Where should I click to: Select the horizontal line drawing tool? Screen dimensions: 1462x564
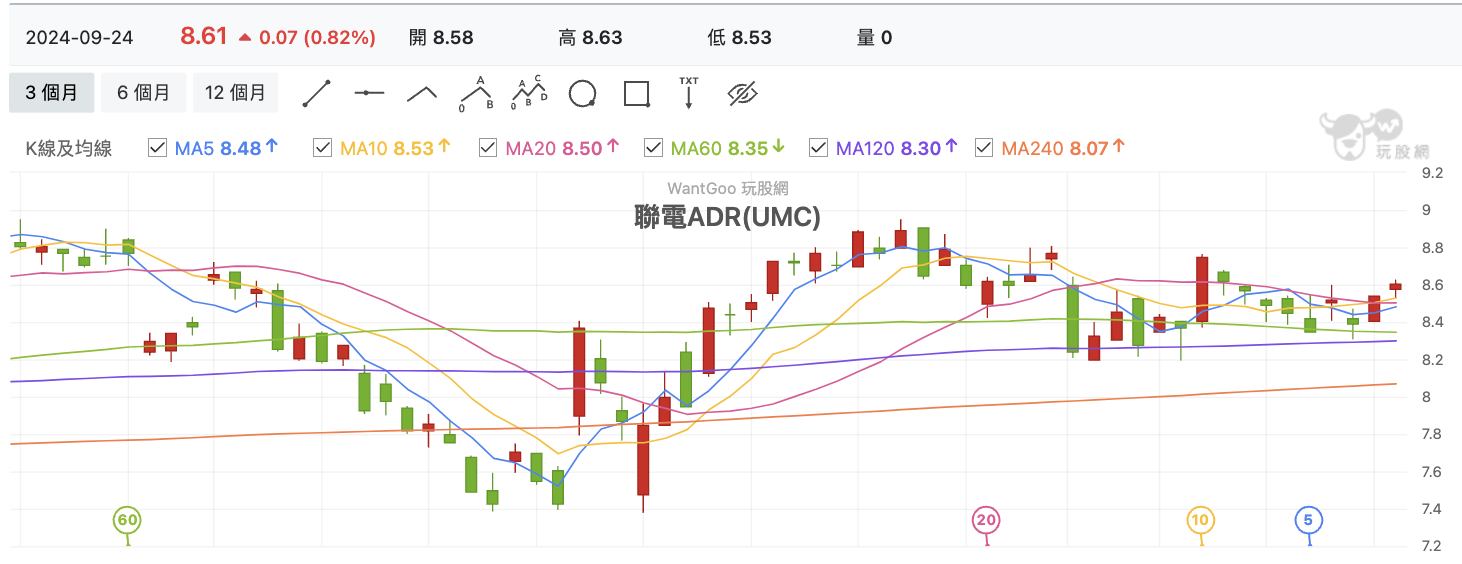(369, 93)
